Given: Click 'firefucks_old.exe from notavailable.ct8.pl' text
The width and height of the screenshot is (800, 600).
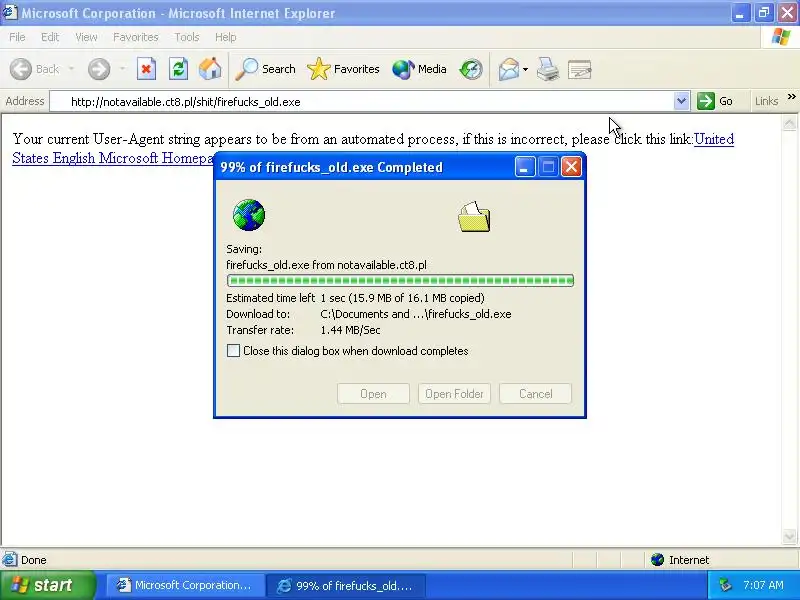Looking at the screenshot, I should click(x=327, y=265).
